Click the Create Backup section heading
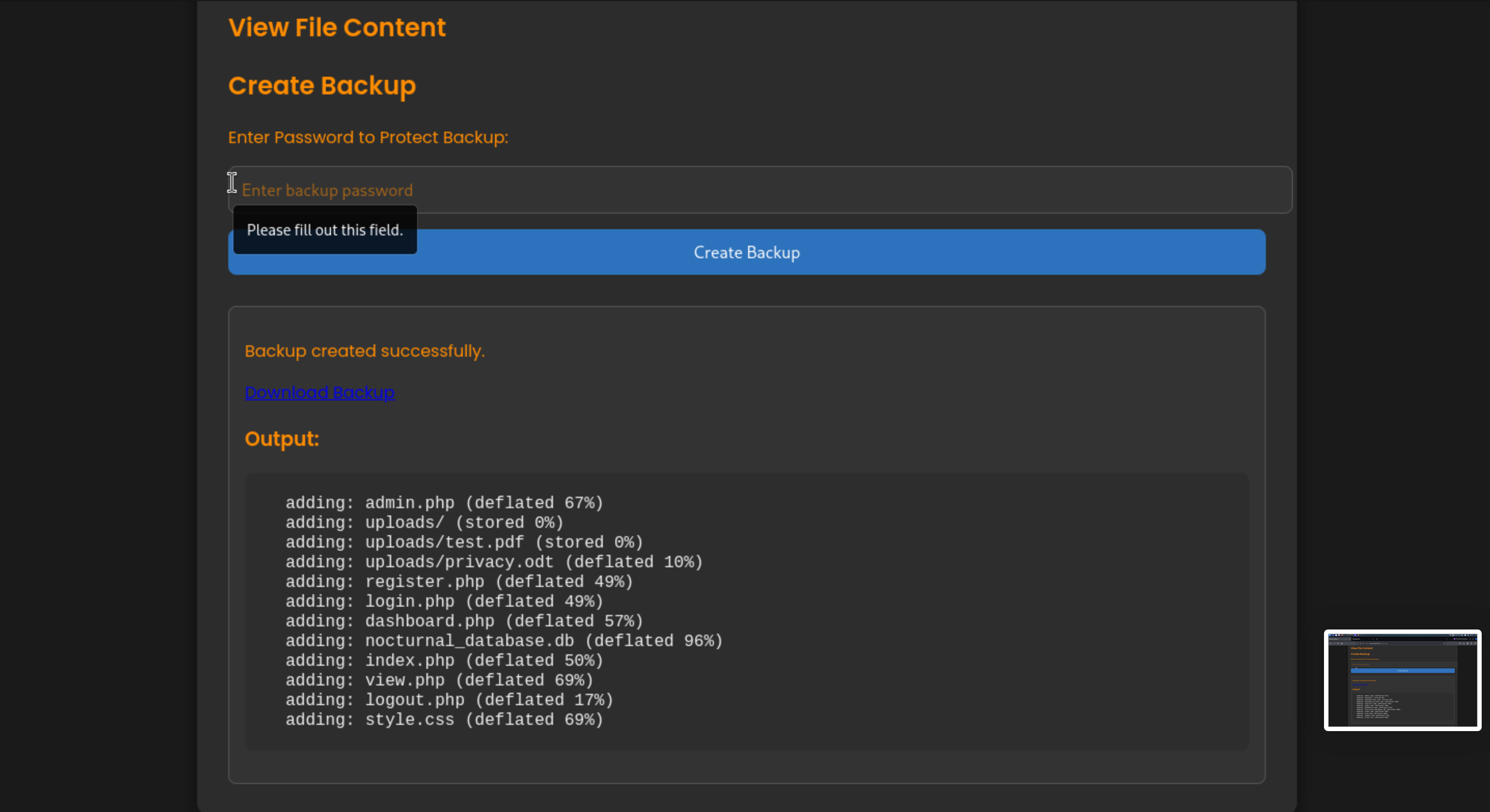The height and width of the screenshot is (812, 1490). point(322,86)
